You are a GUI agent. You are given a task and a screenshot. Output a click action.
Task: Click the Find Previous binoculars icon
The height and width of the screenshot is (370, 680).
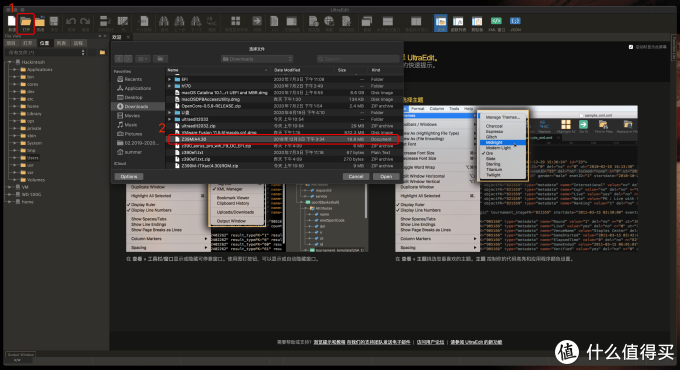179,21
